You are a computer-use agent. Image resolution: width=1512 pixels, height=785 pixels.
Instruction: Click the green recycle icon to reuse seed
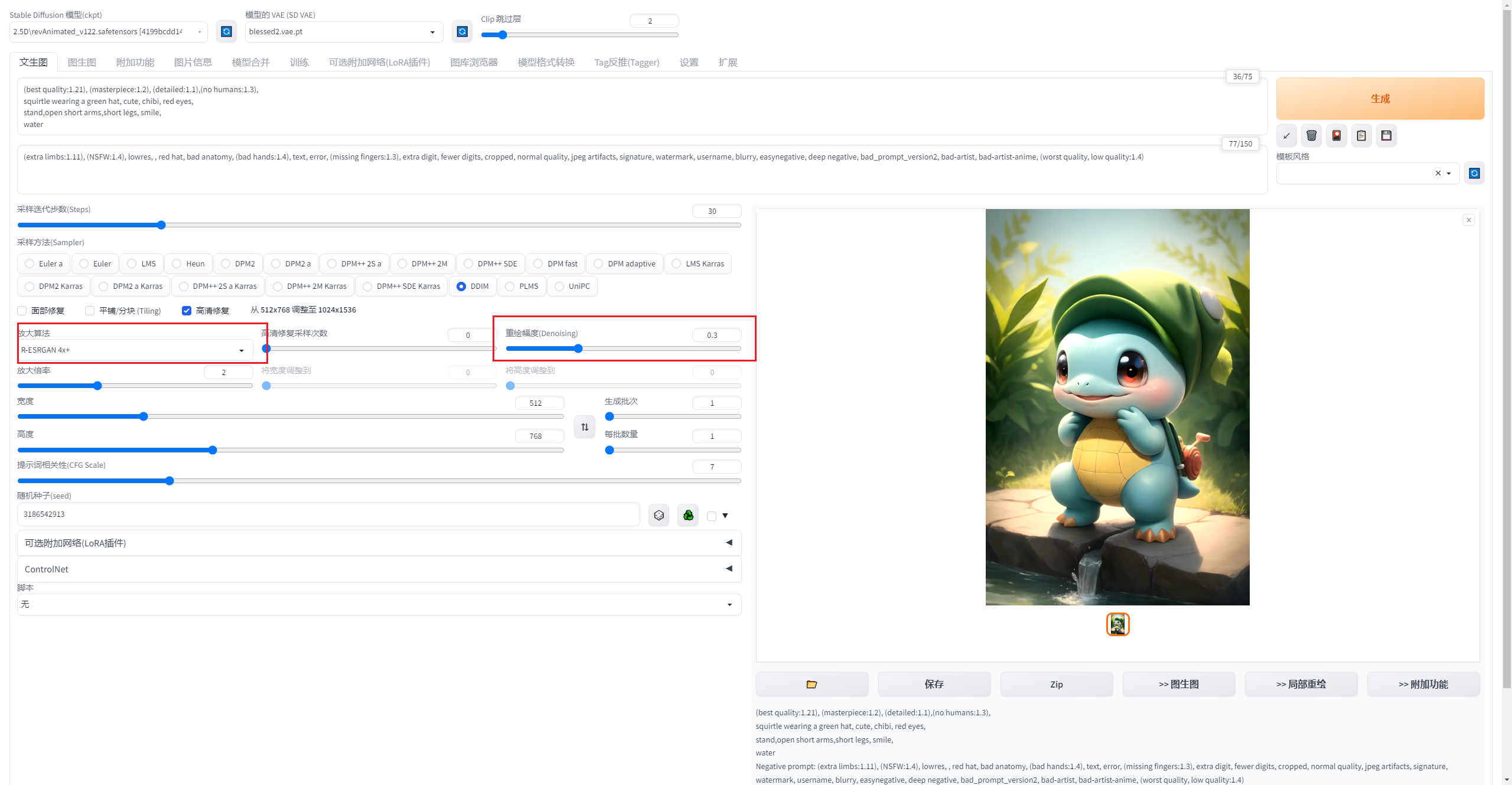pos(688,516)
